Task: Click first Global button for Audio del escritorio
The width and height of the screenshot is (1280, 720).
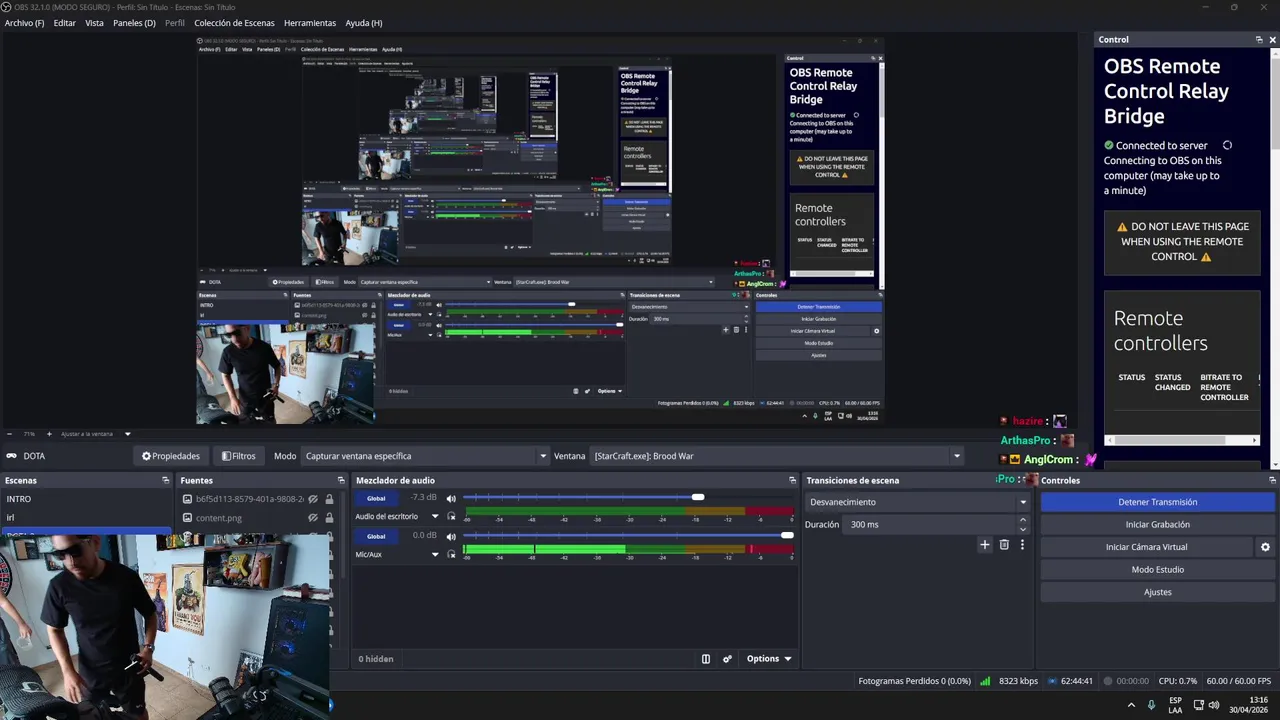Action: (376, 498)
